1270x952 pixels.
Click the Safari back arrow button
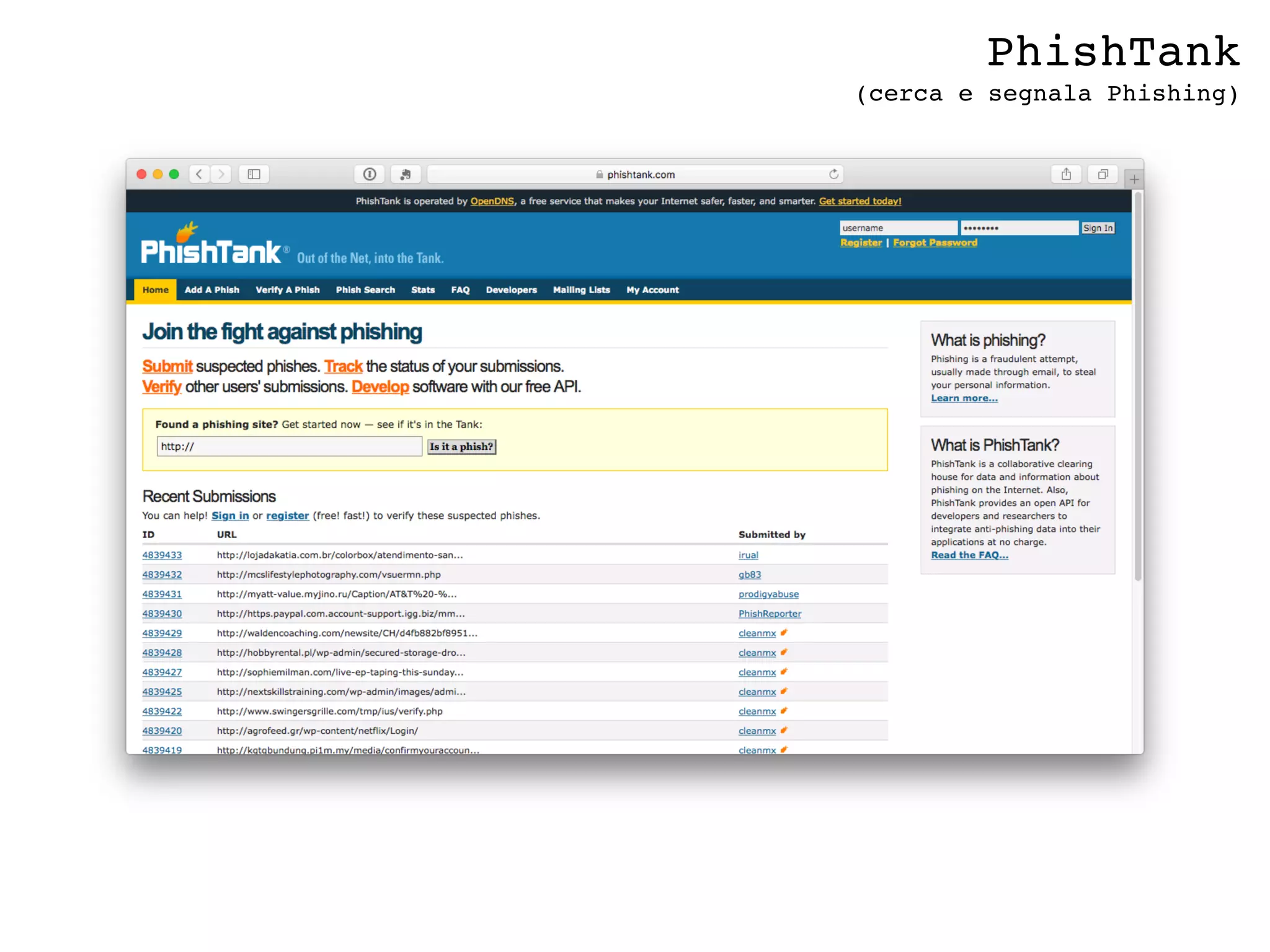point(199,174)
